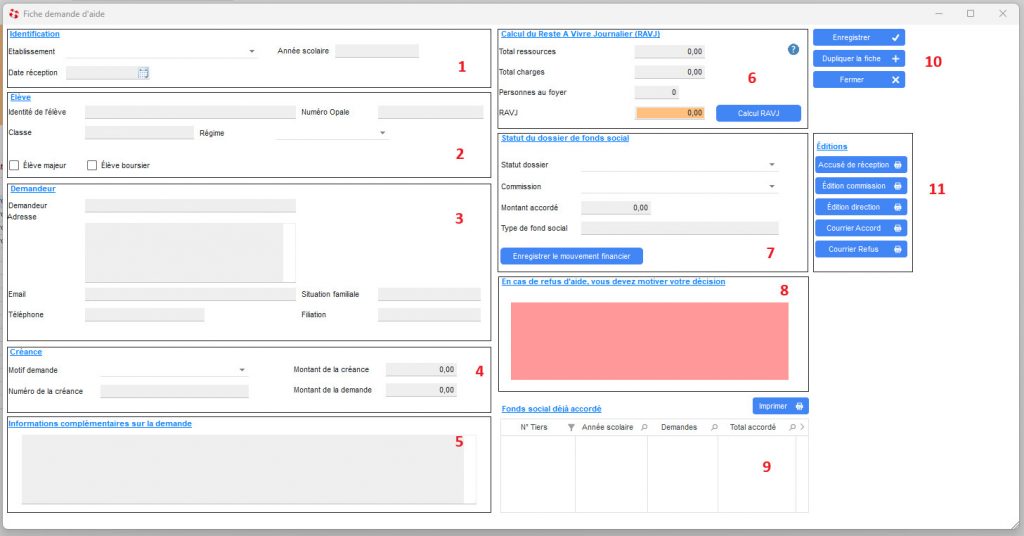
Task: Duplicate the record with Dupliquer la fiche
Action: tap(858, 58)
